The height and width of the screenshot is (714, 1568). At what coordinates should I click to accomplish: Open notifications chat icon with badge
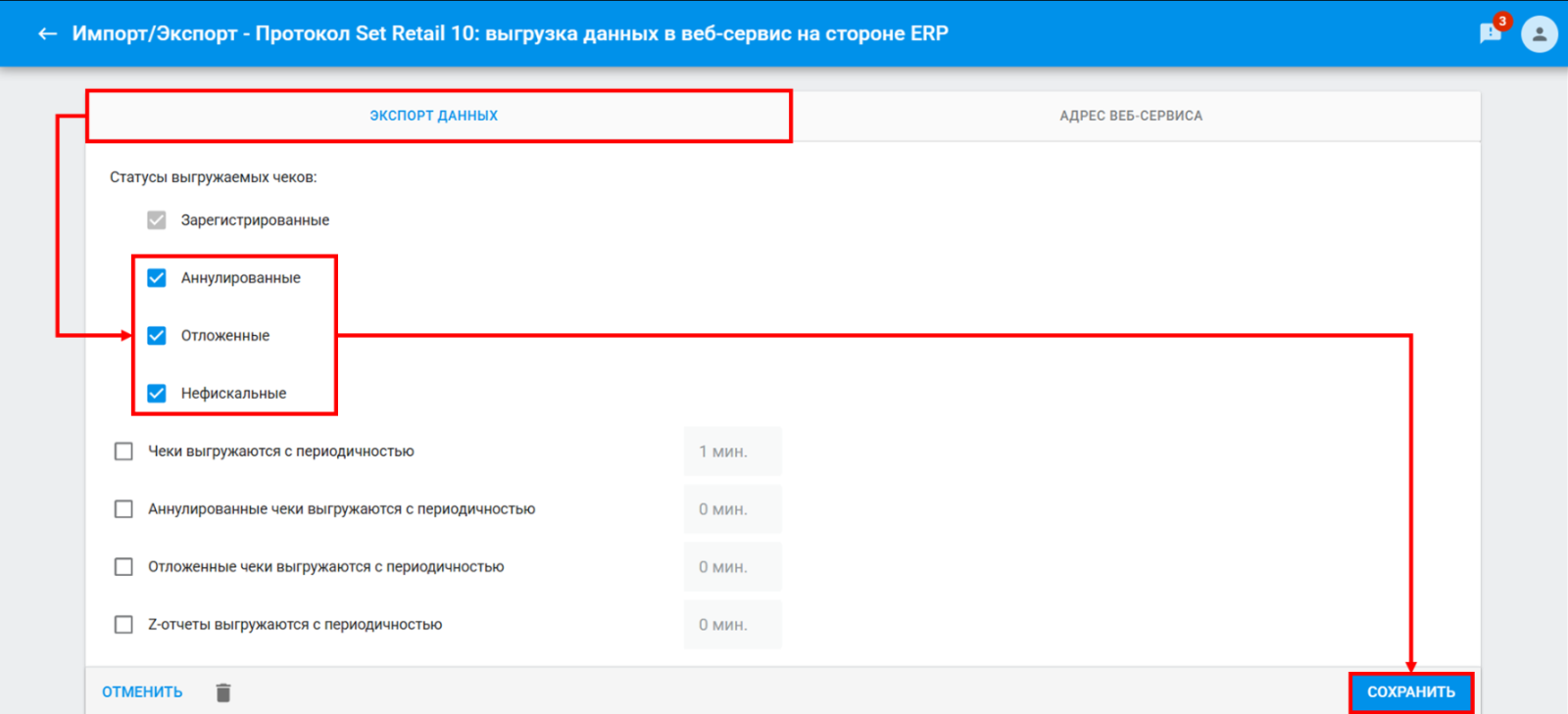pyautogui.click(x=1491, y=33)
